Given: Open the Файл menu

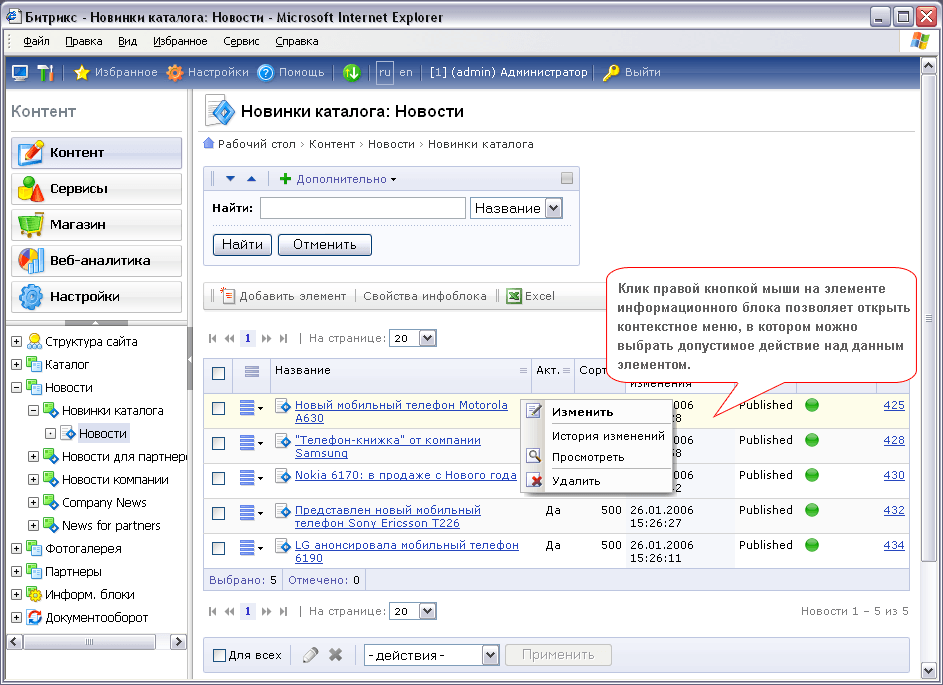Looking at the screenshot, I should point(36,41).
